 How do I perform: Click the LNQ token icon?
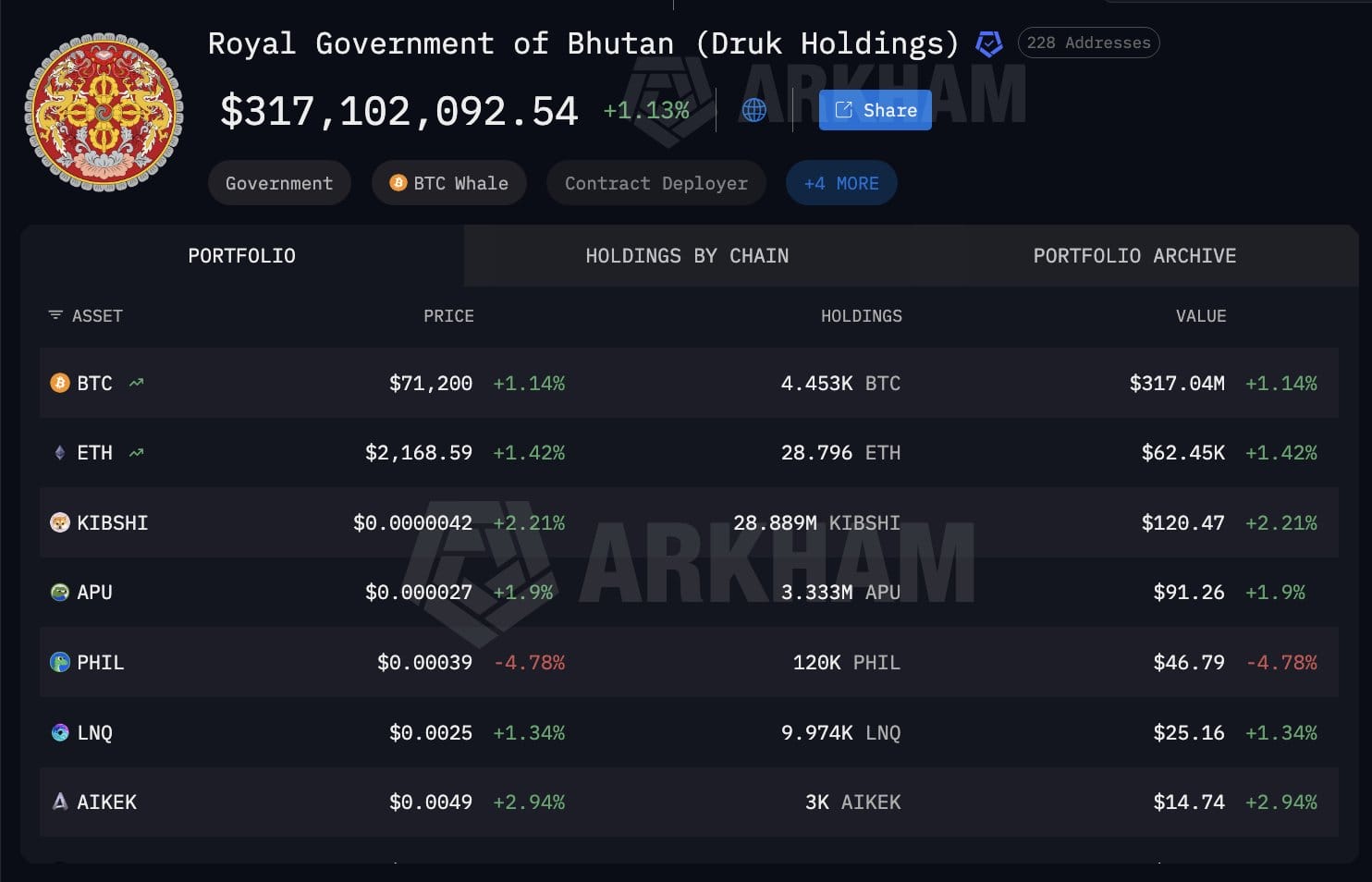point(59,732)
